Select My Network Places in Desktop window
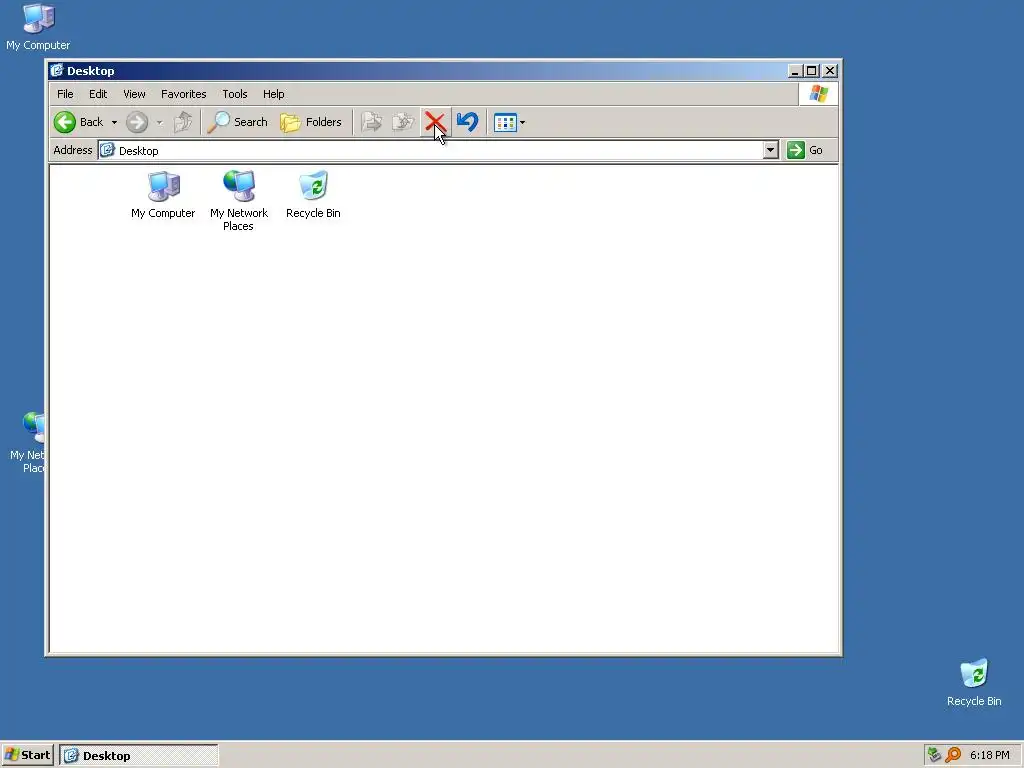The width and height of the screenshot is (1024, 768). [238, 200]
